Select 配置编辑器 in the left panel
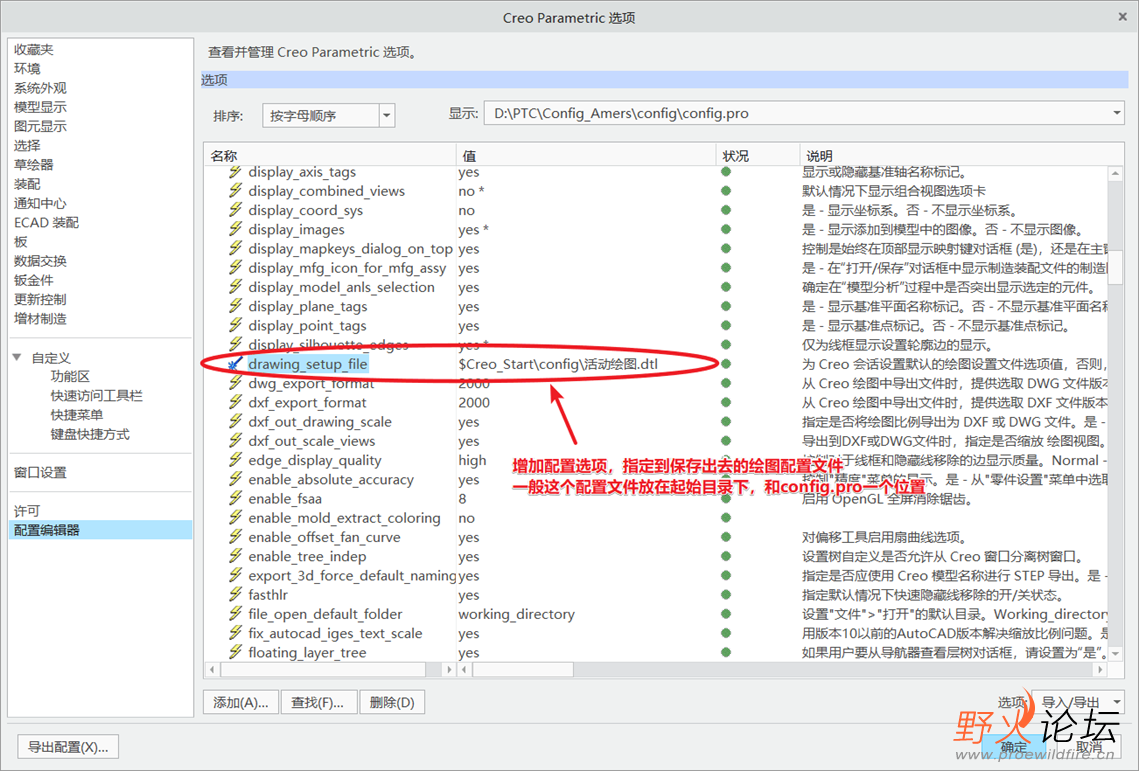 point(101,530)
